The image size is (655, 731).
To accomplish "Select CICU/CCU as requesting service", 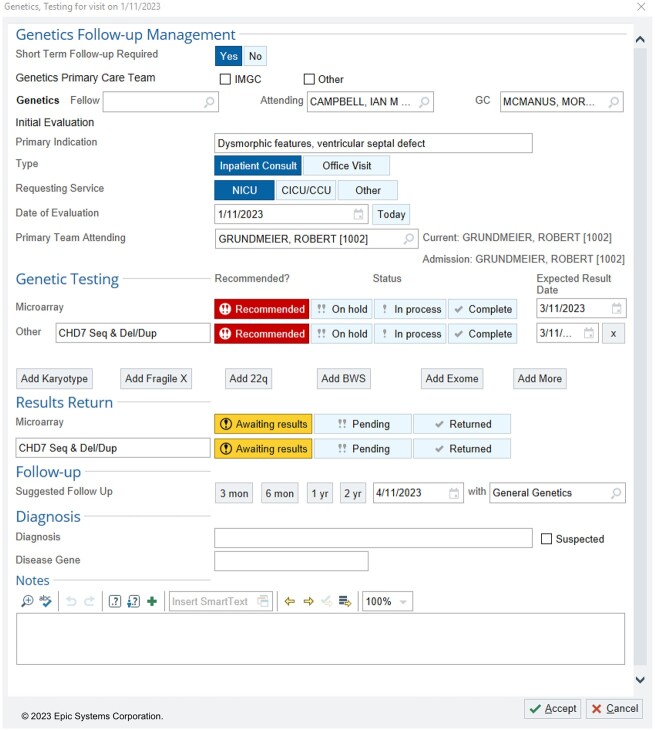I will point(306,190).
